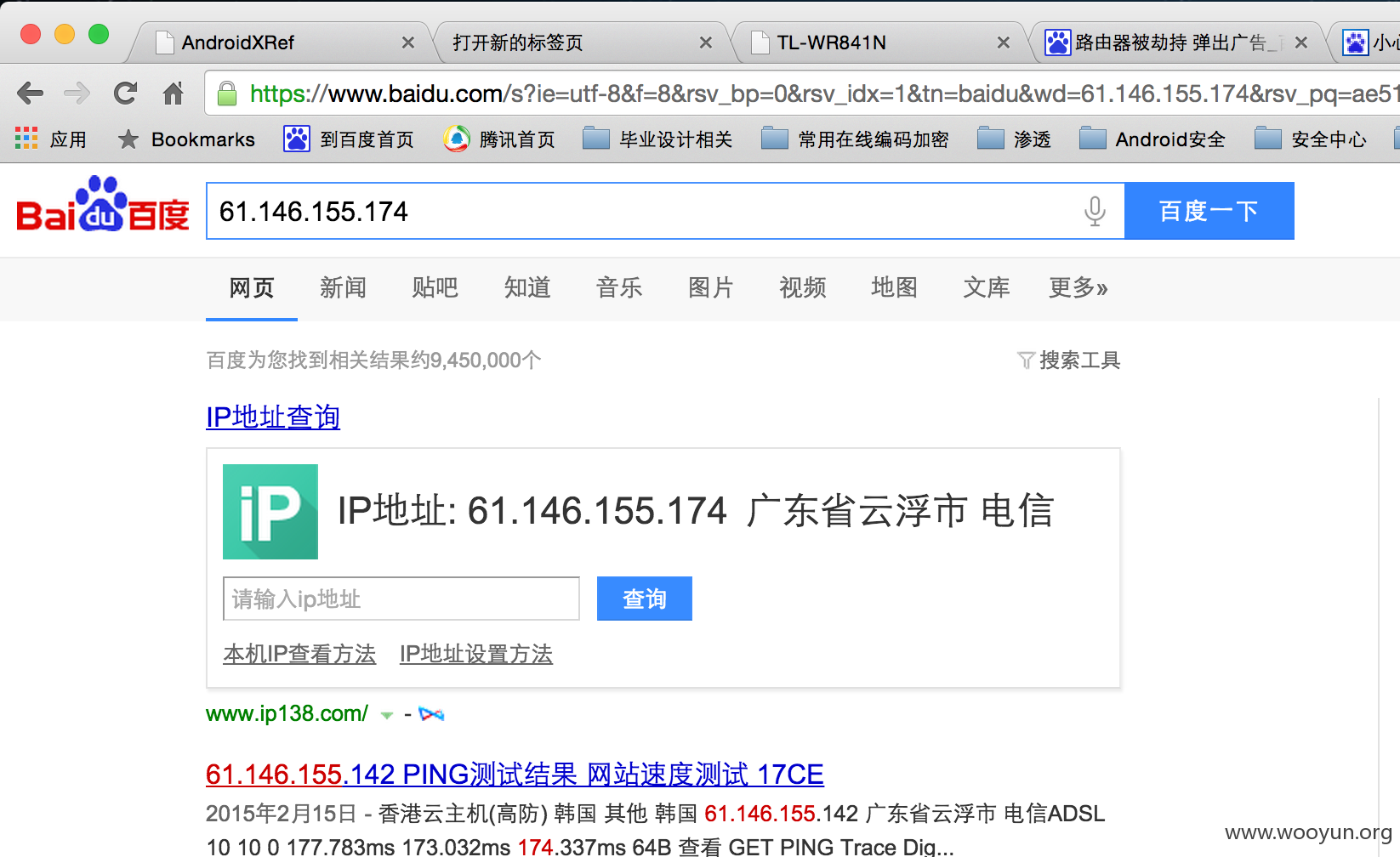Open the home page via house icon
1400x857 pixels.
(174, 93)
